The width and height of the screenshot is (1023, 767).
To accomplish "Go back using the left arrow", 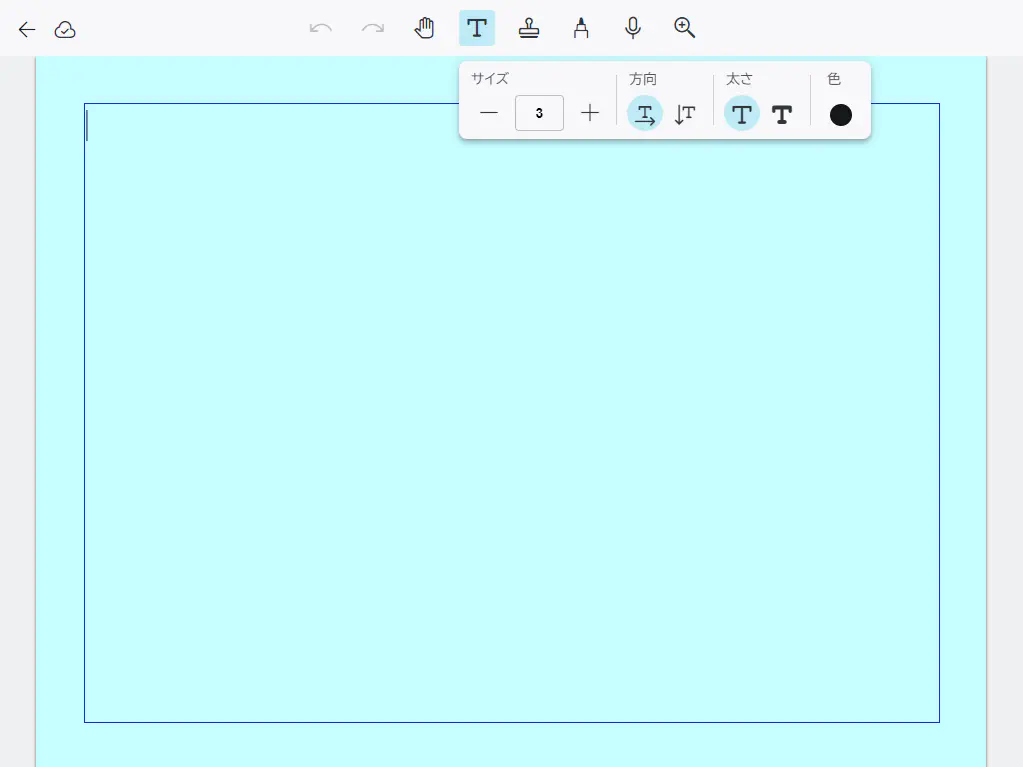I will coord(27,29).
